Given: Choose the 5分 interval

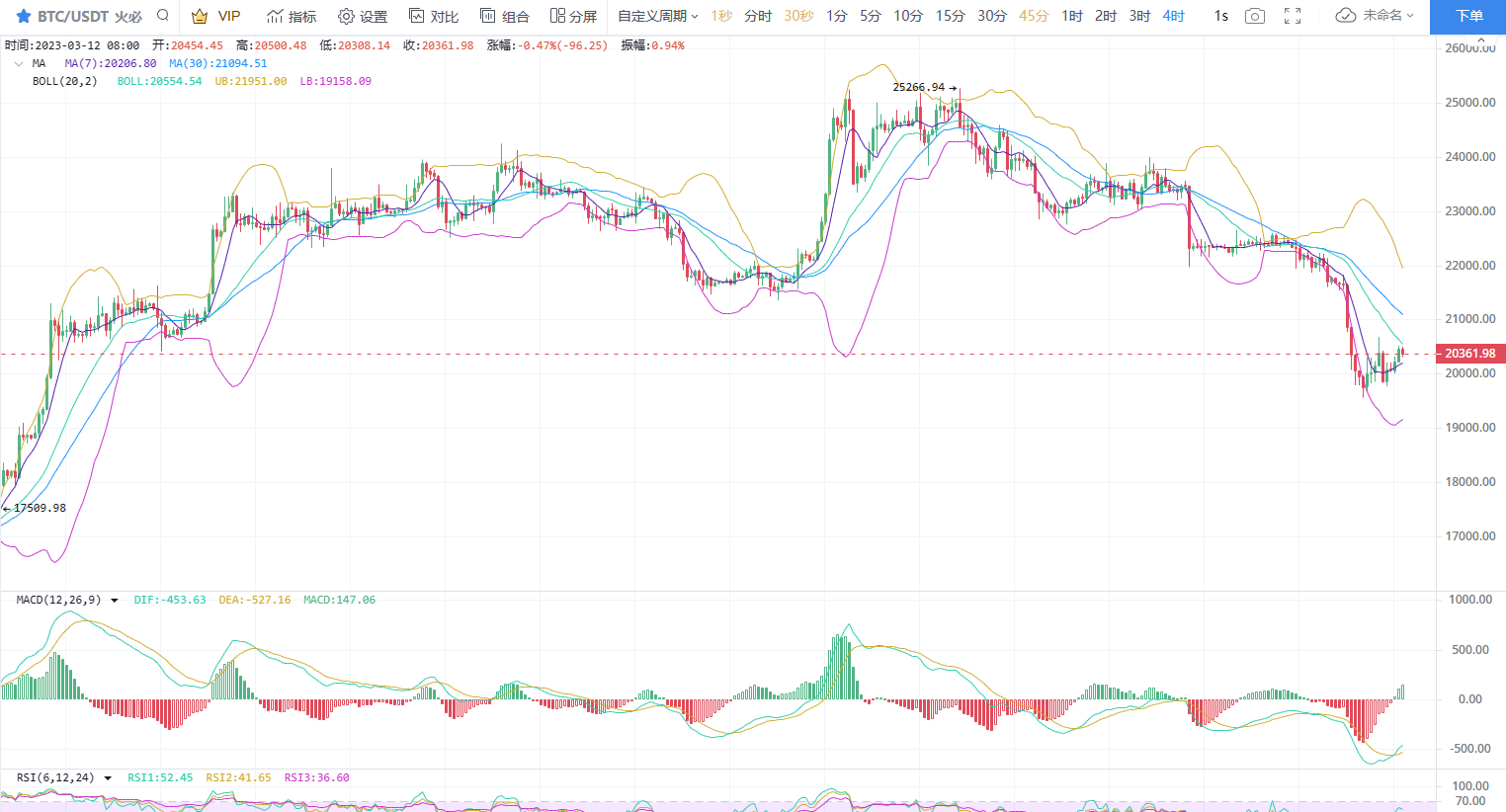Looking at the screenshot, I should pyautogui.click(x=871, y=16).
